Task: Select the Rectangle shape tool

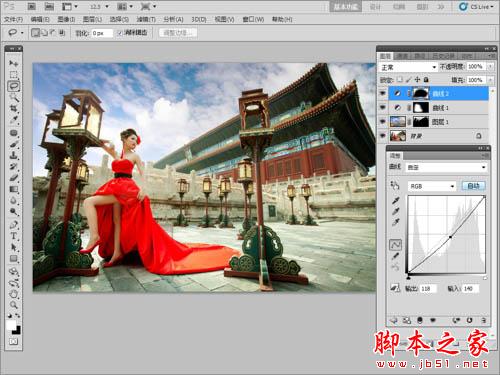Action: (13, 258)
